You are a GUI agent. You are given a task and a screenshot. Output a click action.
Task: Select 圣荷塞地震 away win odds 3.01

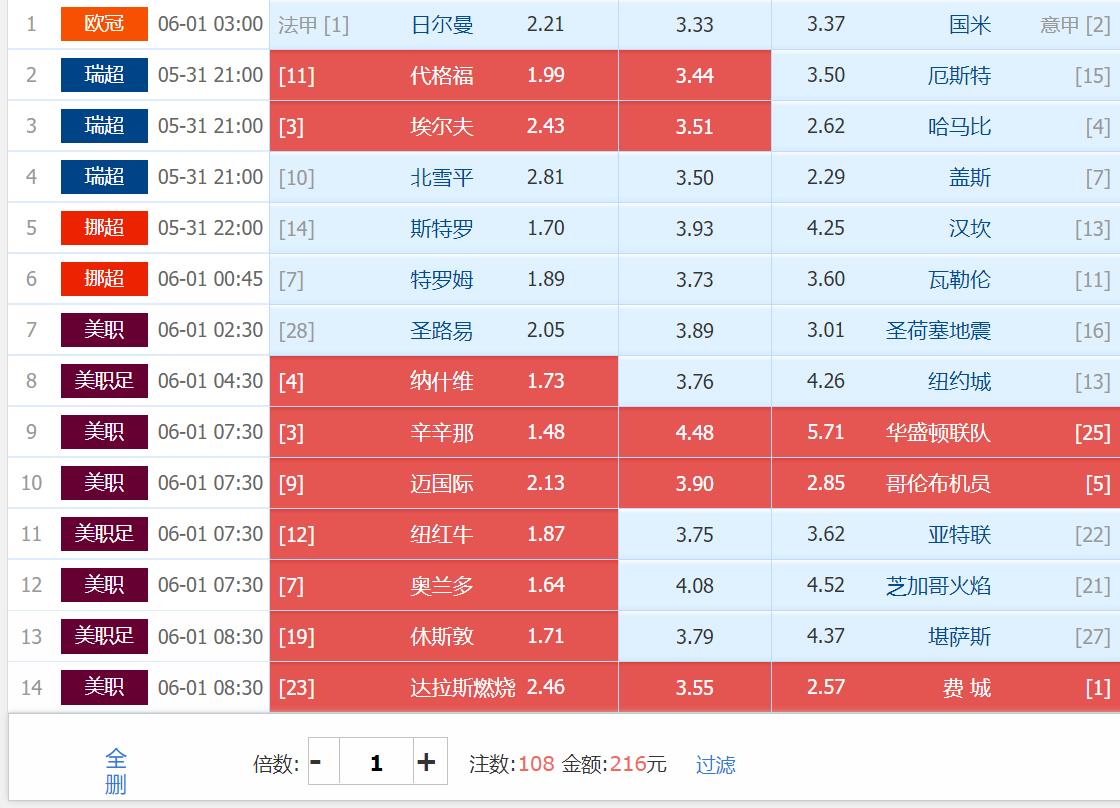click(x=946, y=330)
